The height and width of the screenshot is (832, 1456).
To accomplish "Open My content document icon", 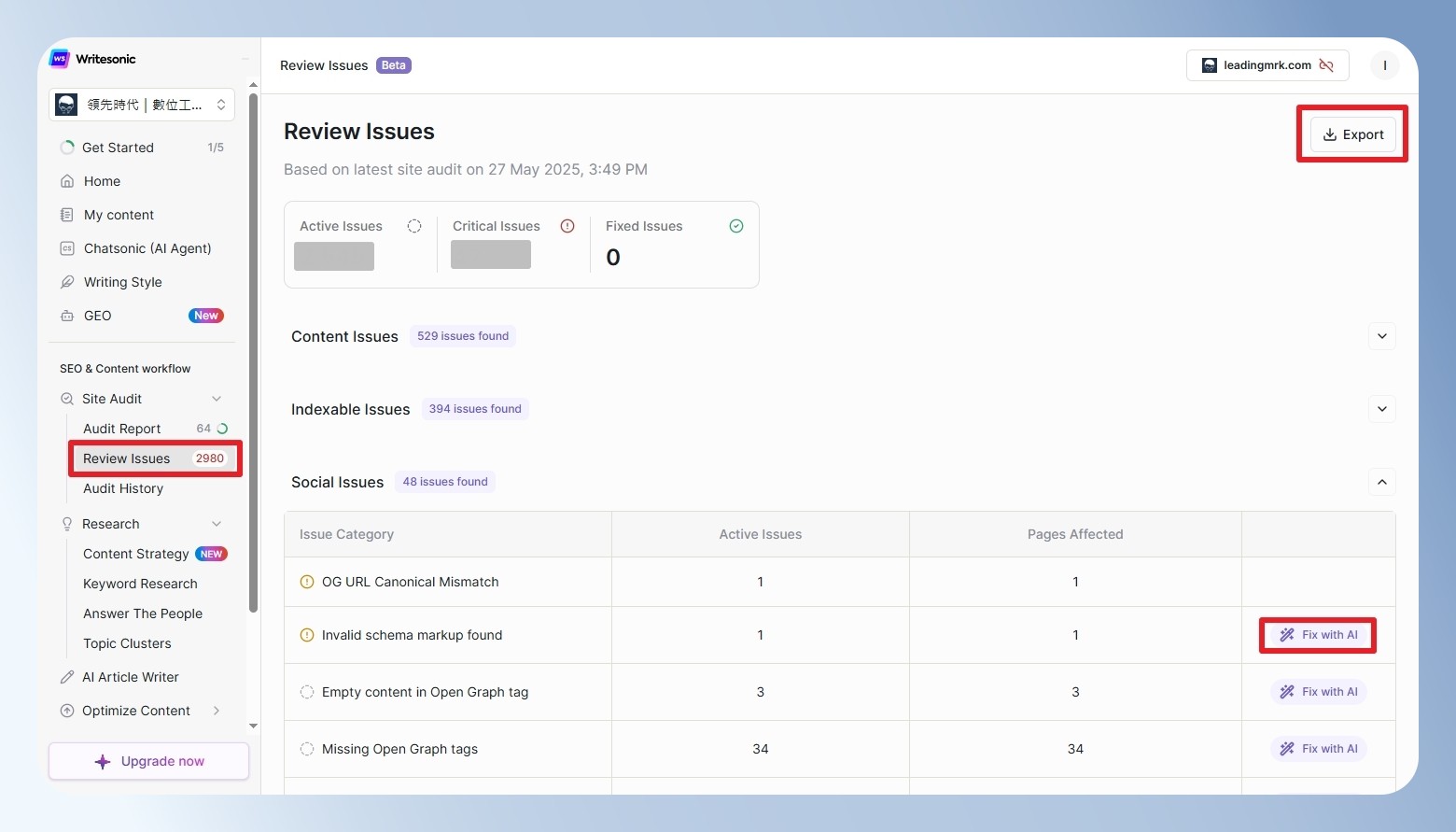I will pos(67,215).
